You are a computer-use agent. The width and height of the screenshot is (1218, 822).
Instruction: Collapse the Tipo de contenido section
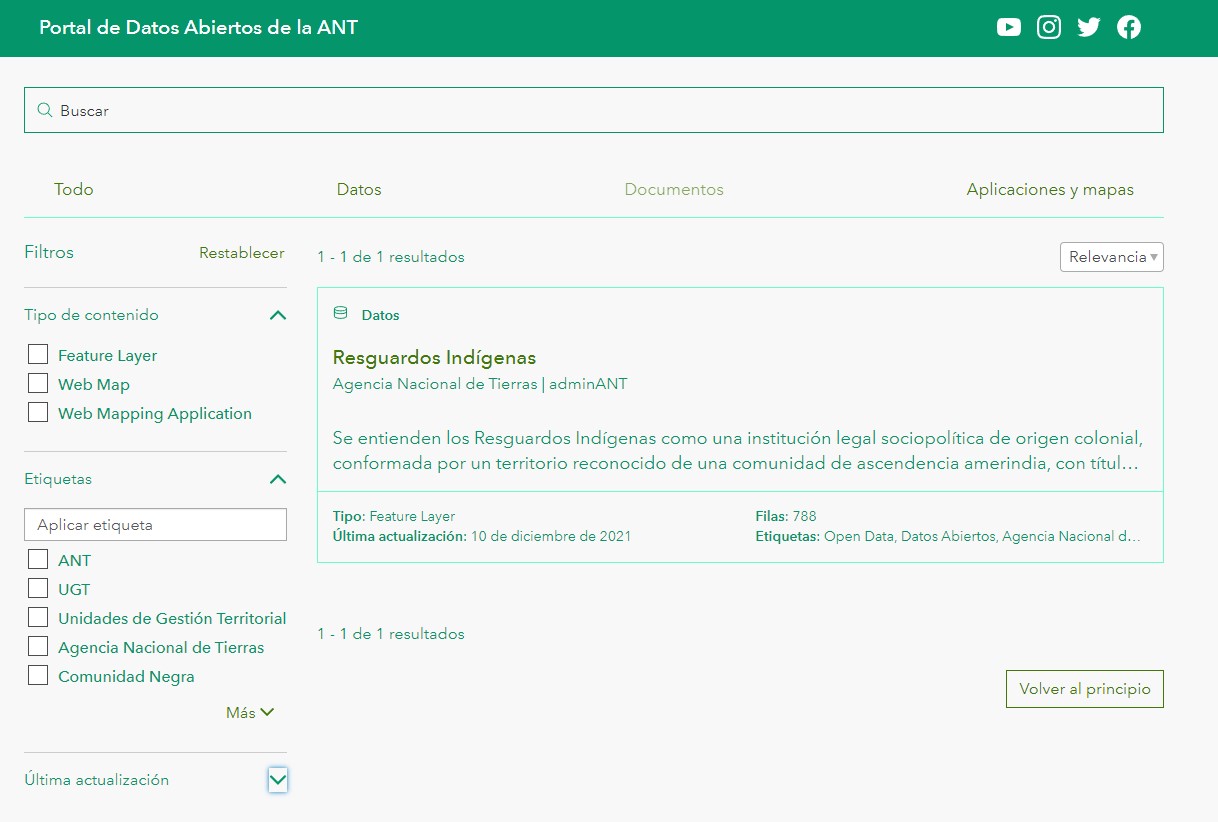(x=278, y=315)
